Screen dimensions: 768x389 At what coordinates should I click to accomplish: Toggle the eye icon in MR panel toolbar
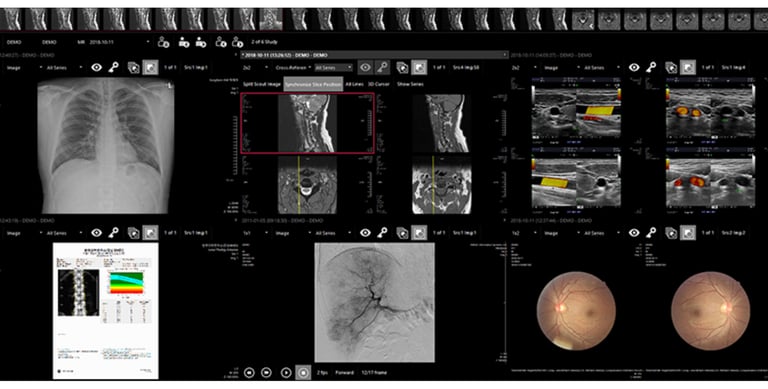[x=365, y=67]
